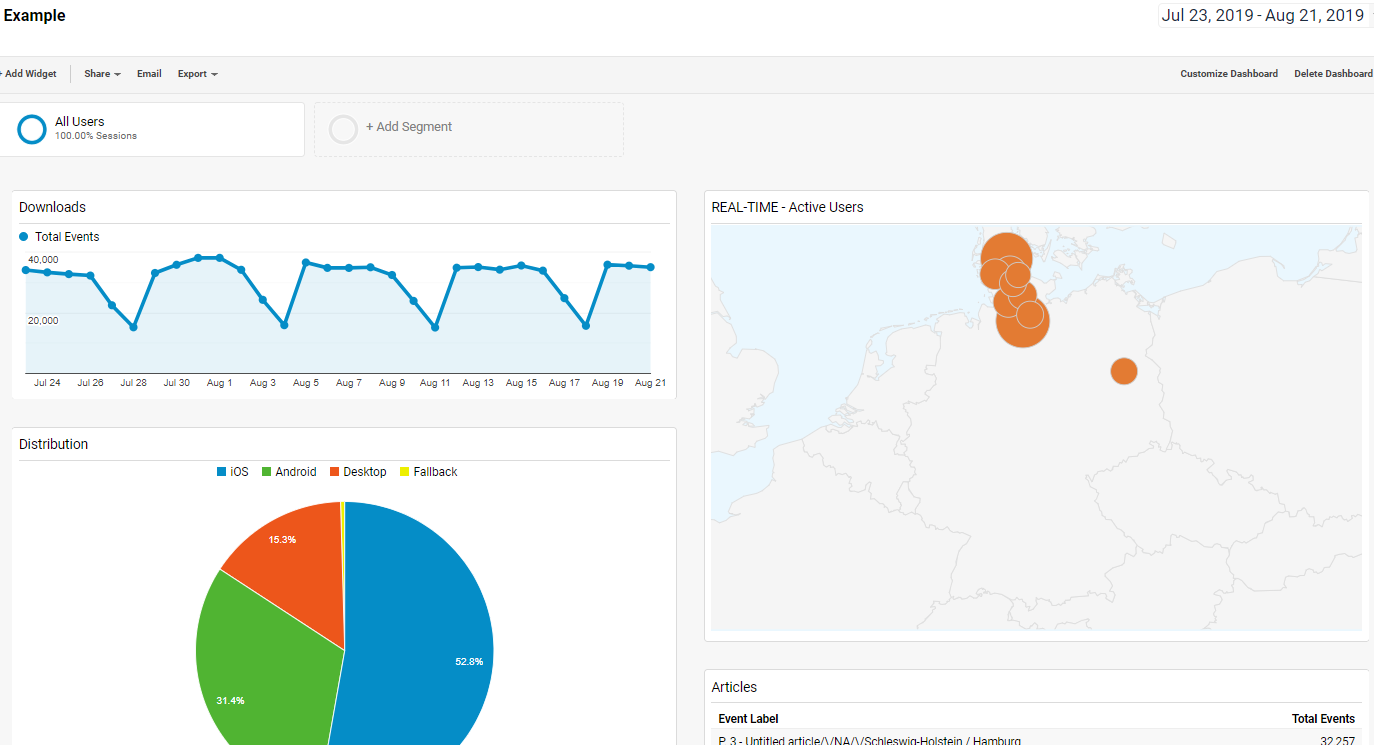
Task: Open the date range picker
Action: 1263,15
